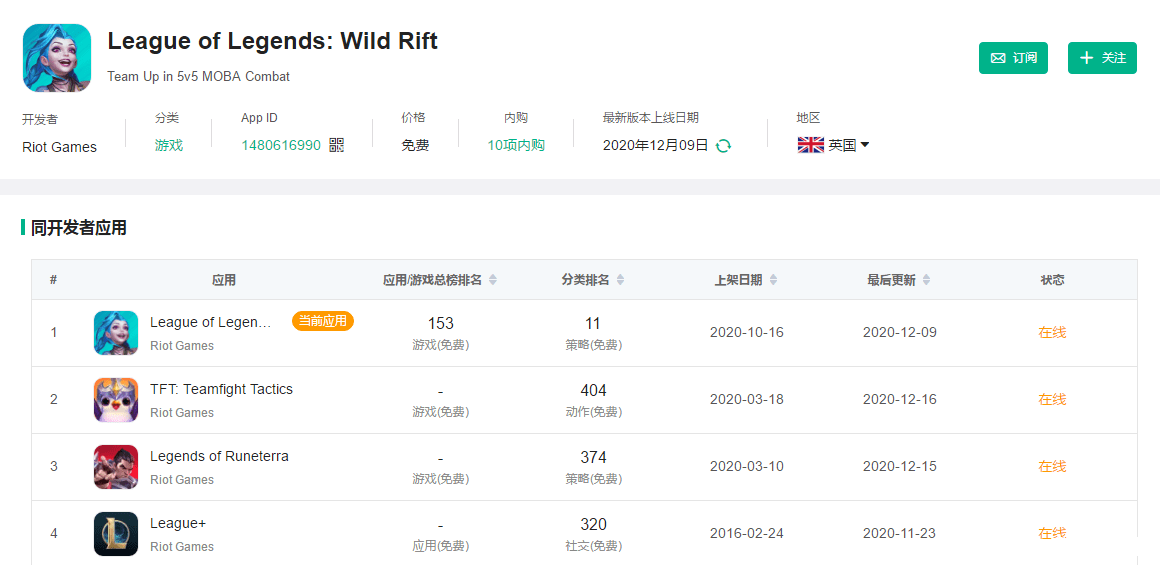Open the 10项内购 in-app purchases link
This screenshot has width=1160, height=565.
516,146
